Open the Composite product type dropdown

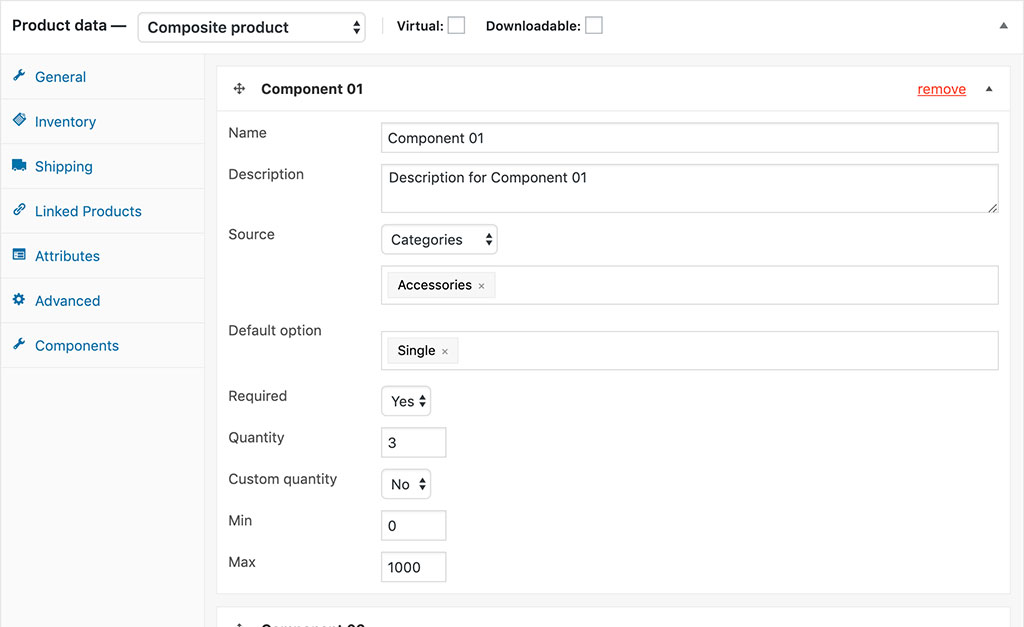click(x=251, y=27)
